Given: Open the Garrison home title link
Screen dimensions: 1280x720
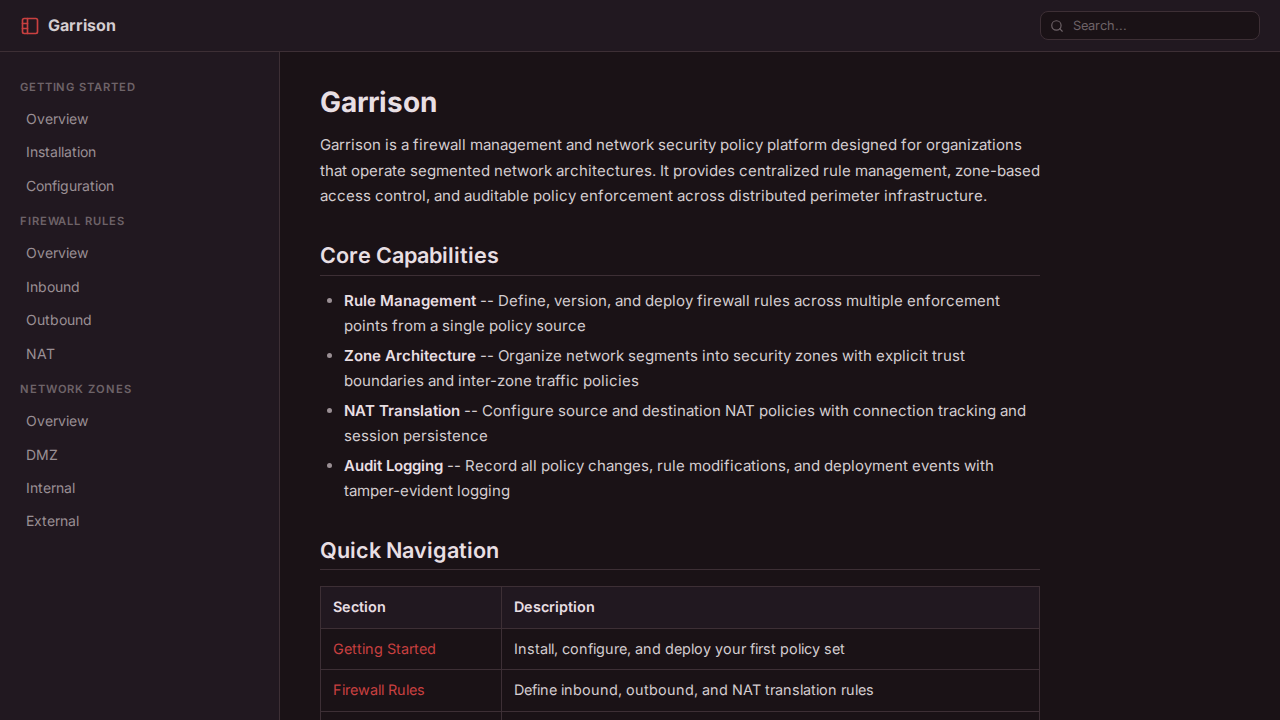Looking at the screenshot, I should tap(82, 26).
